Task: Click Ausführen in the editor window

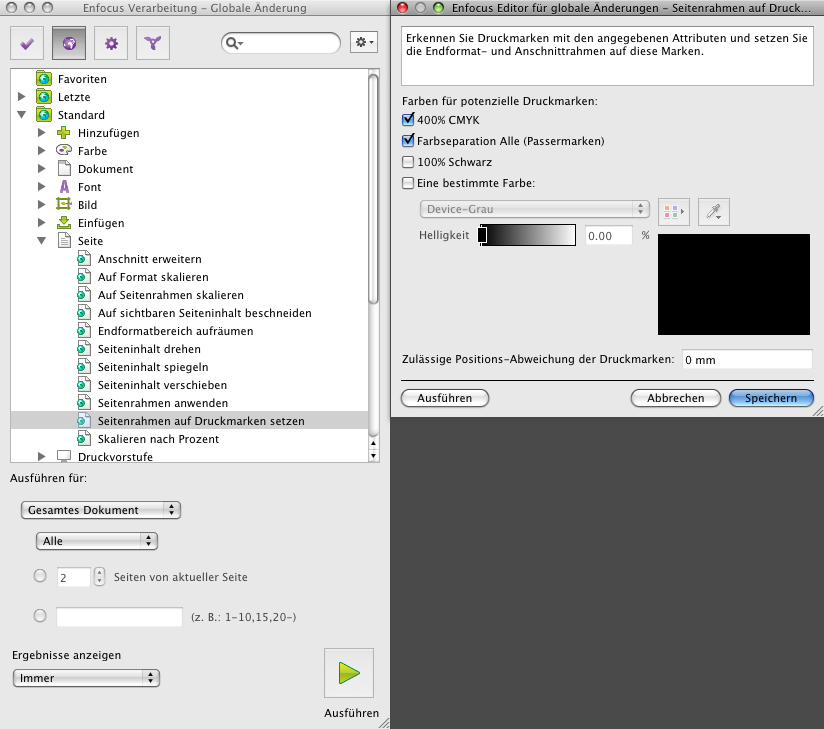Action: (x=445, y=398)
